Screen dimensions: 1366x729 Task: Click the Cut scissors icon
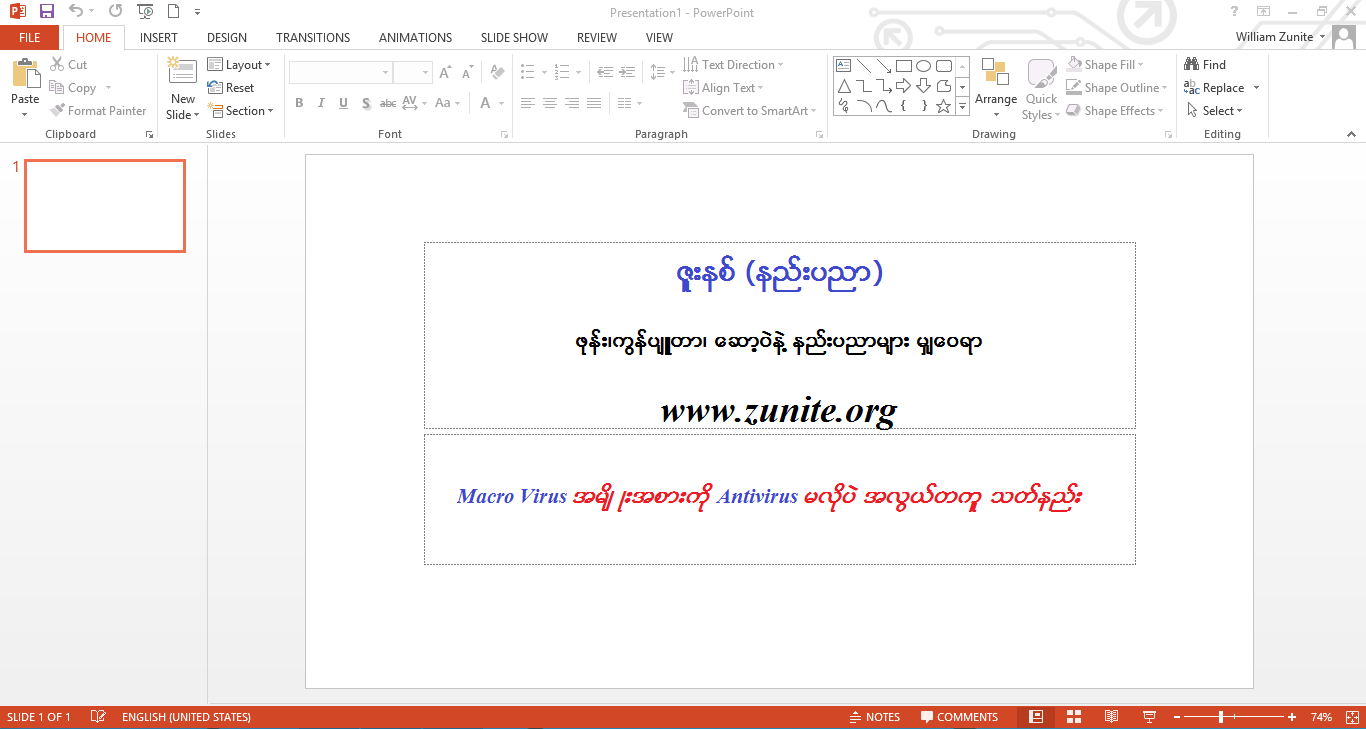coord(57,64)
